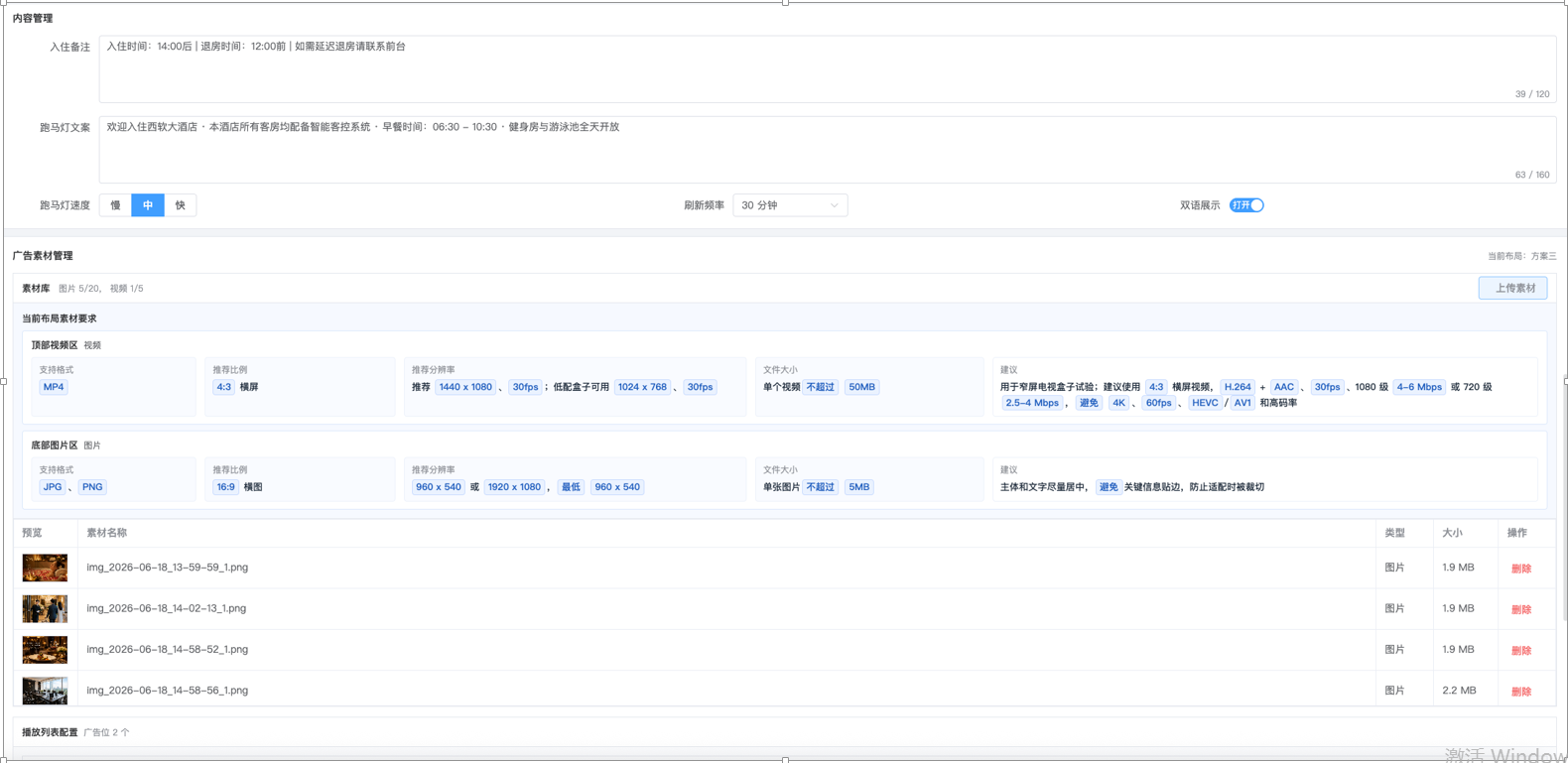Delete img_2026-06-18_13-59-59_1.png

[x=1520, y=569]
